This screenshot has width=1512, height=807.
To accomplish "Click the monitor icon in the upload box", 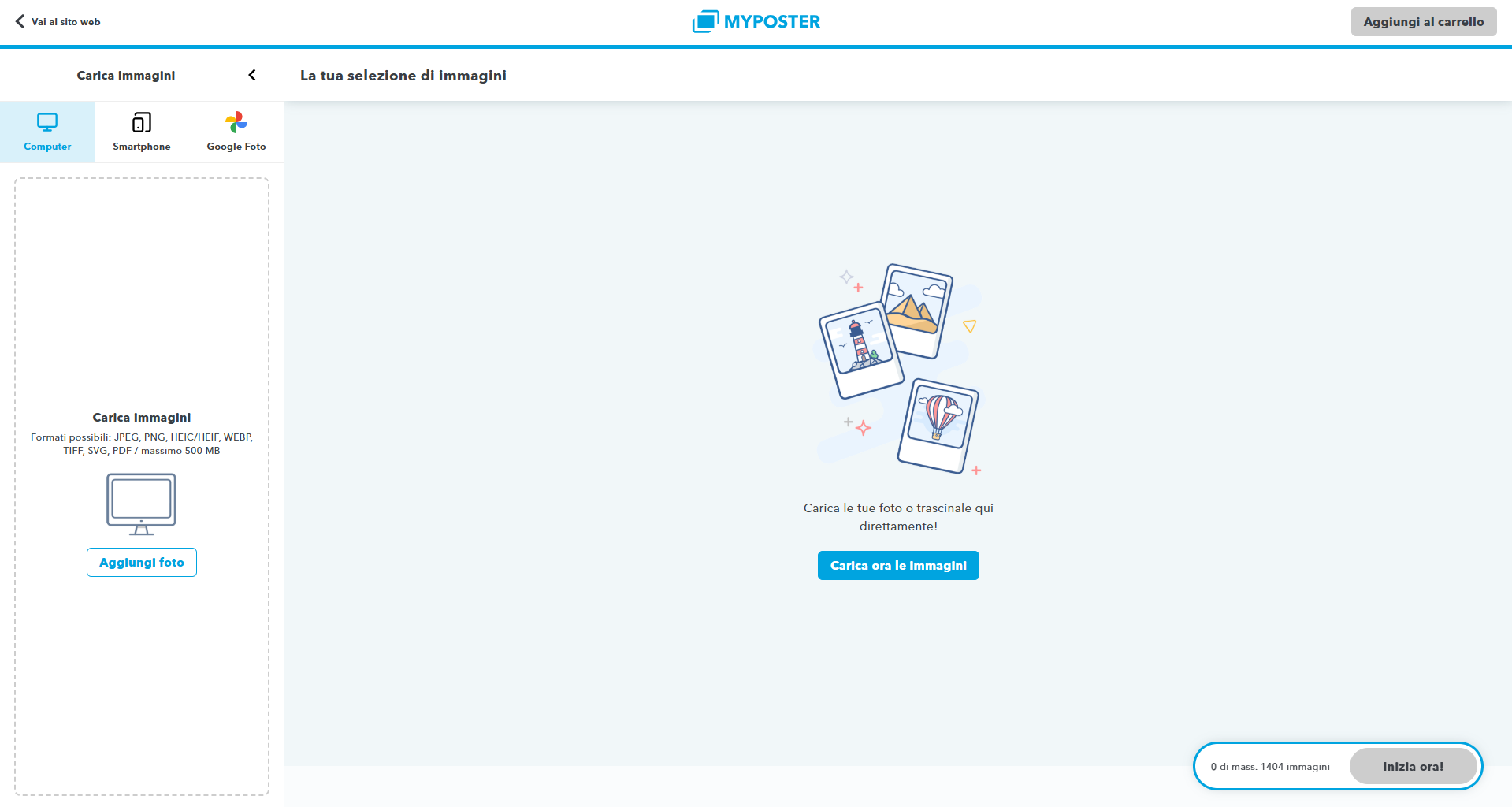I will tap(141, 504).
